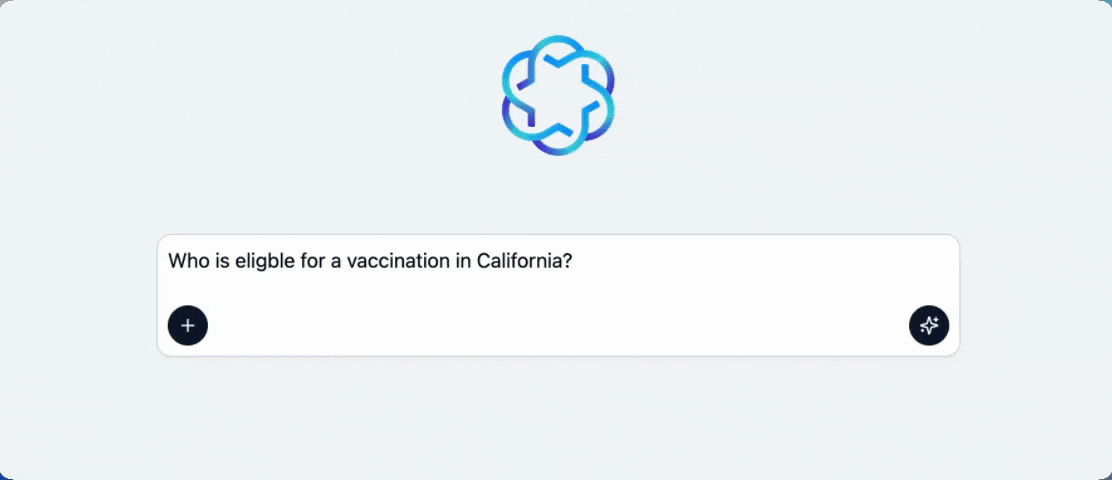Click the plus icon to add attachment
Viewport: 1112px width, 480px height.
pos(188,325)
